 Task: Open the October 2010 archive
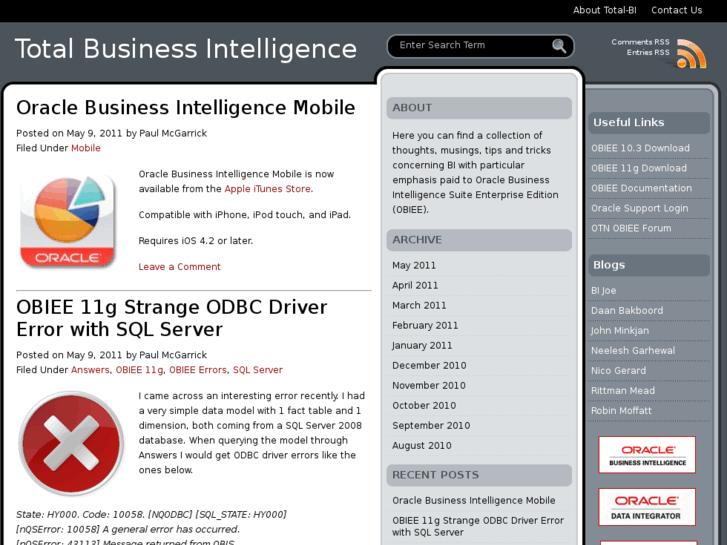pos(424,405)
